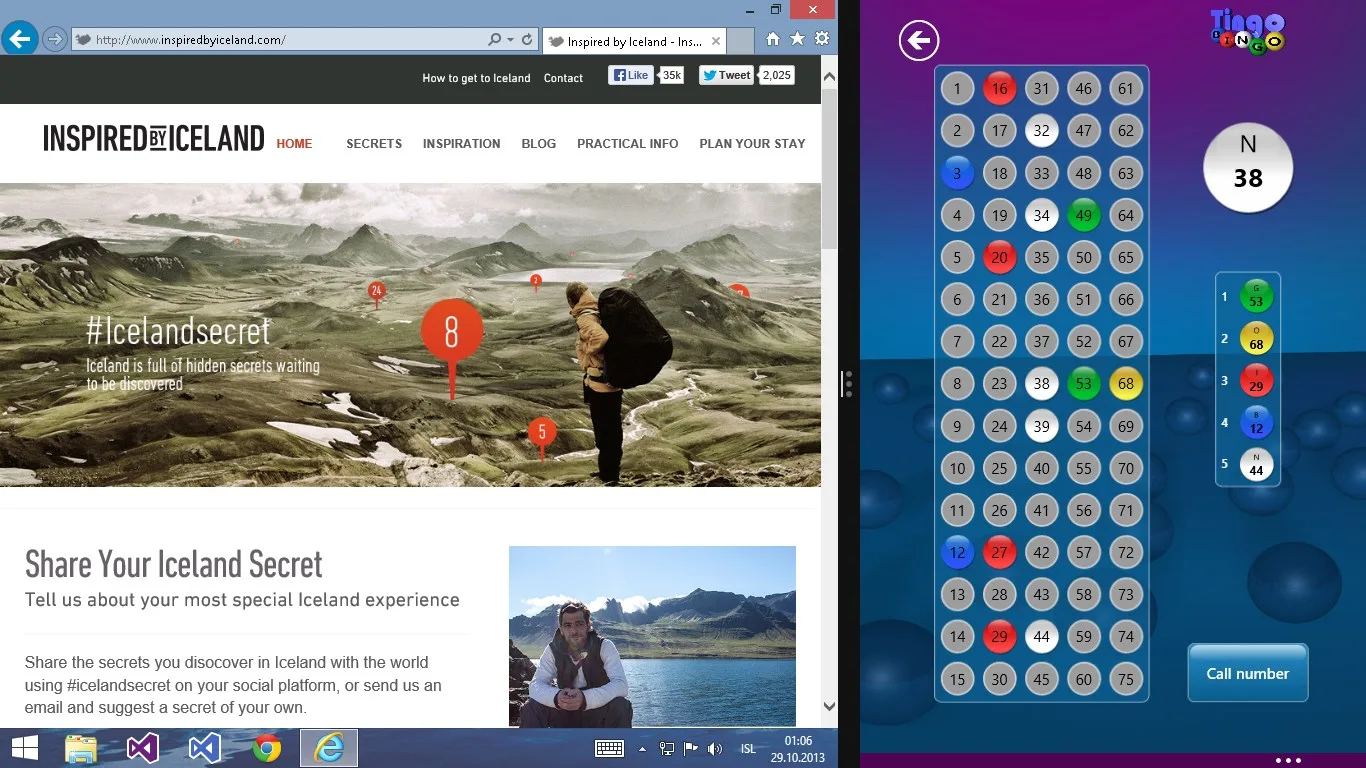Open the BLOG menu item
Image resolution: width=1366 pixels, height=768 pixels.
tap(538, 144)
